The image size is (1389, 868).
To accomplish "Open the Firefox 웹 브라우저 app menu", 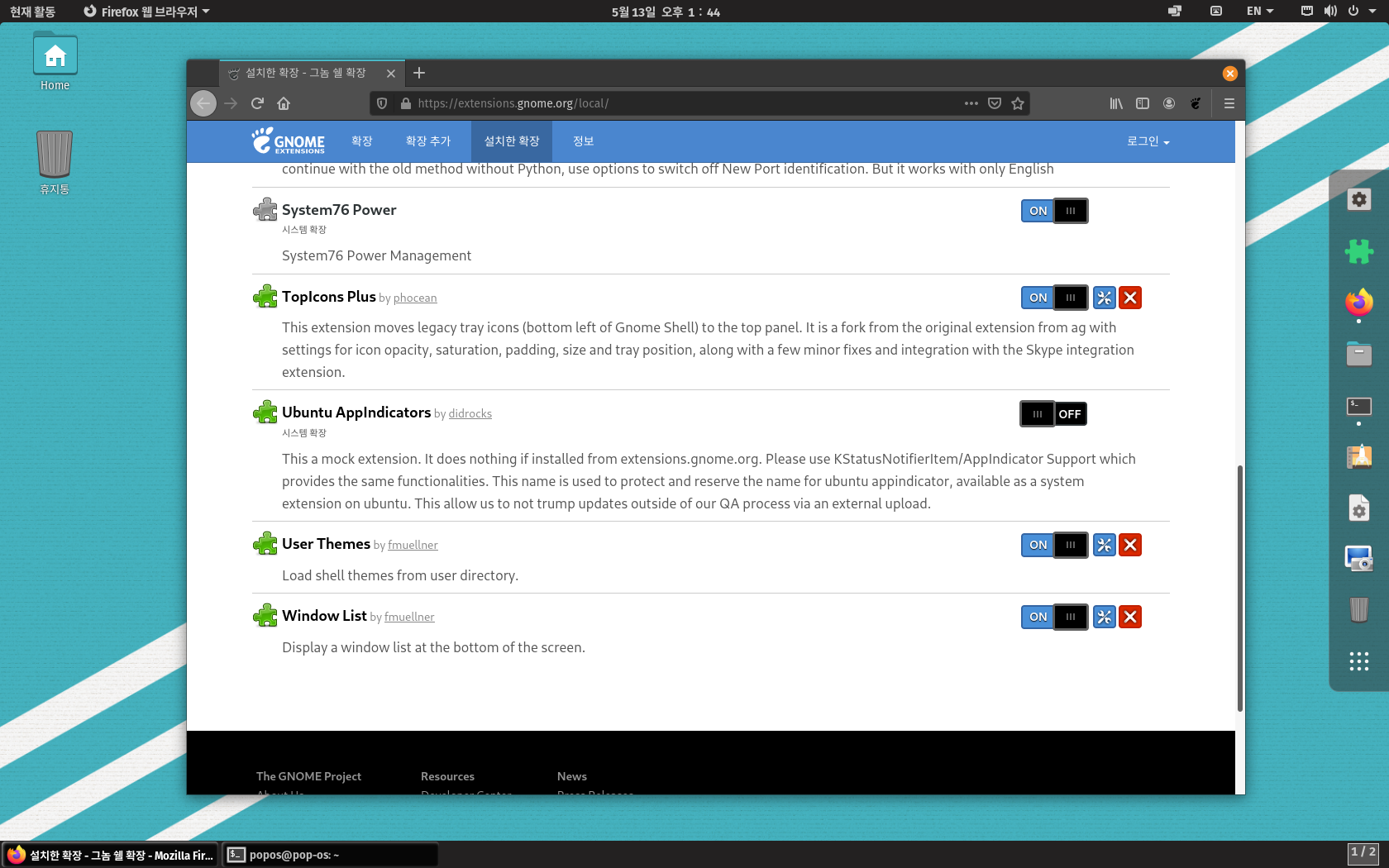I will pos(146,12).
